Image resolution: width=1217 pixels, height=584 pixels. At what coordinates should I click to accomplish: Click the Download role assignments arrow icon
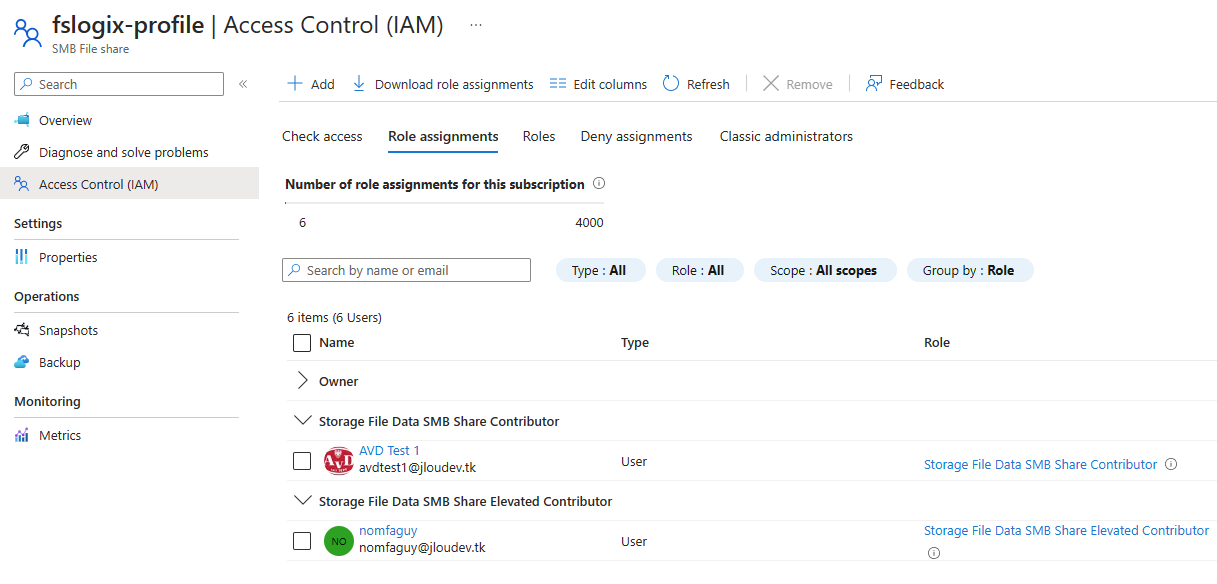(x=359, y=84)
